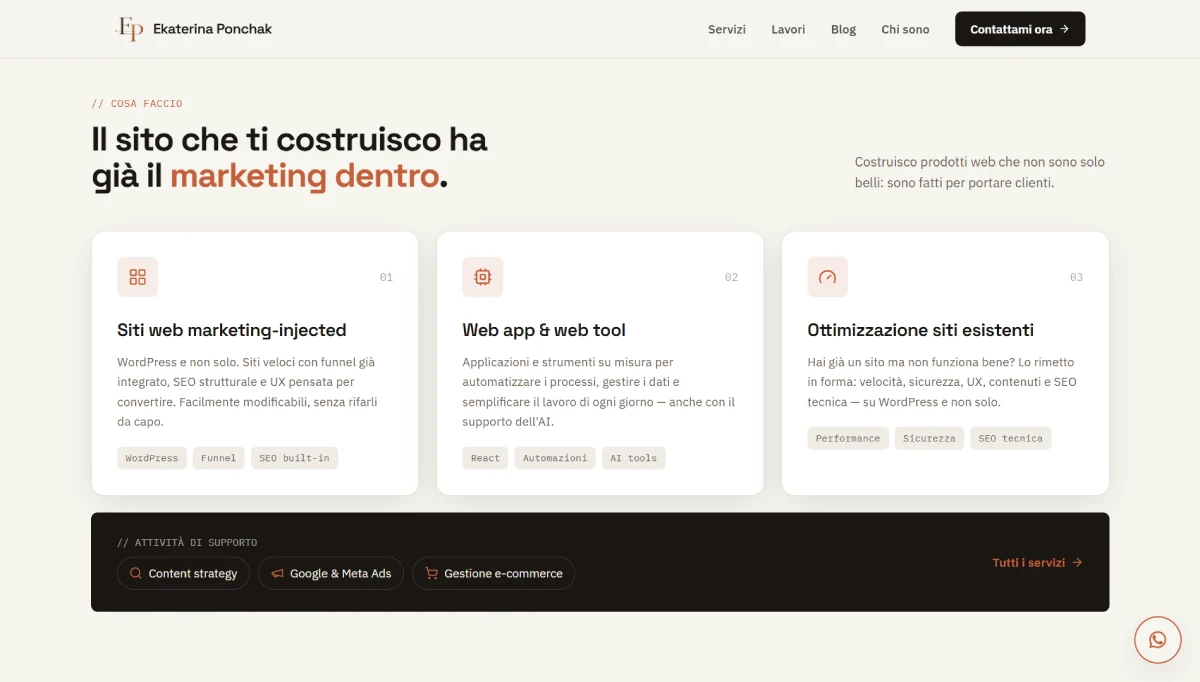Click the // ATTIVITÀ DI SUPPORTO label
1200x682 pixels.
click(187, 542)
